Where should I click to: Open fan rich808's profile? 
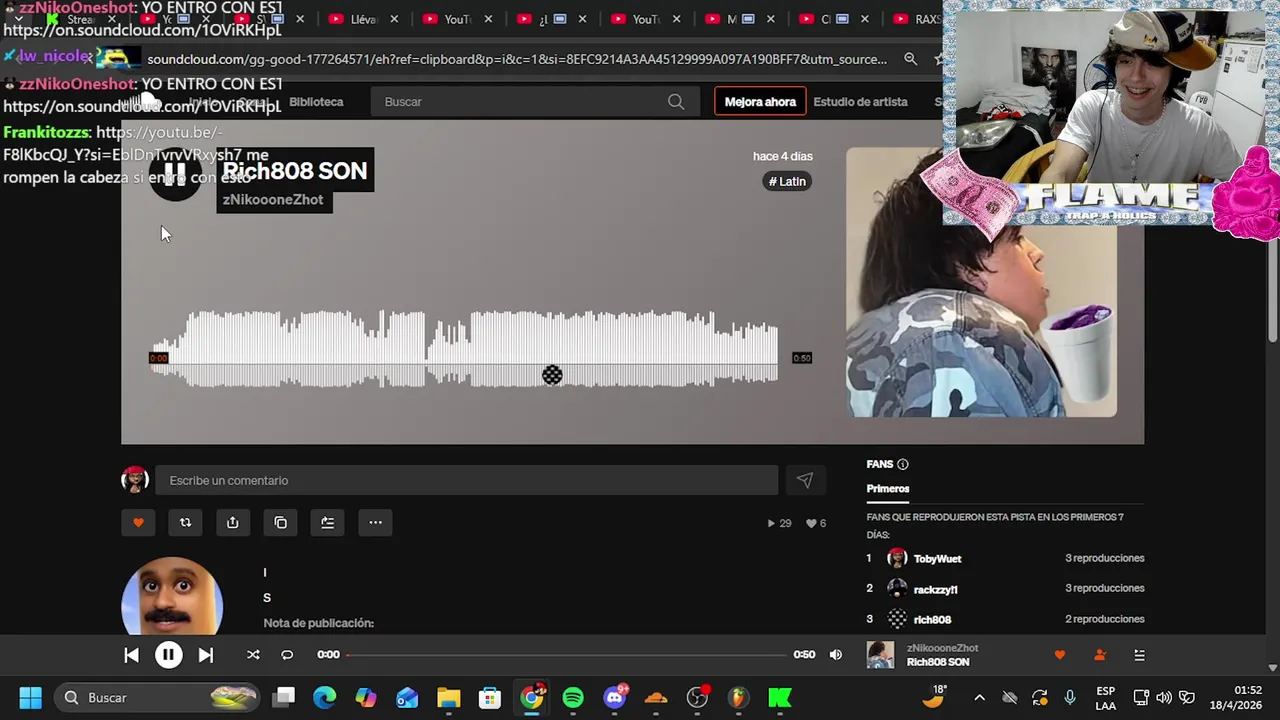pyautogui.click(x=932, y=619)
